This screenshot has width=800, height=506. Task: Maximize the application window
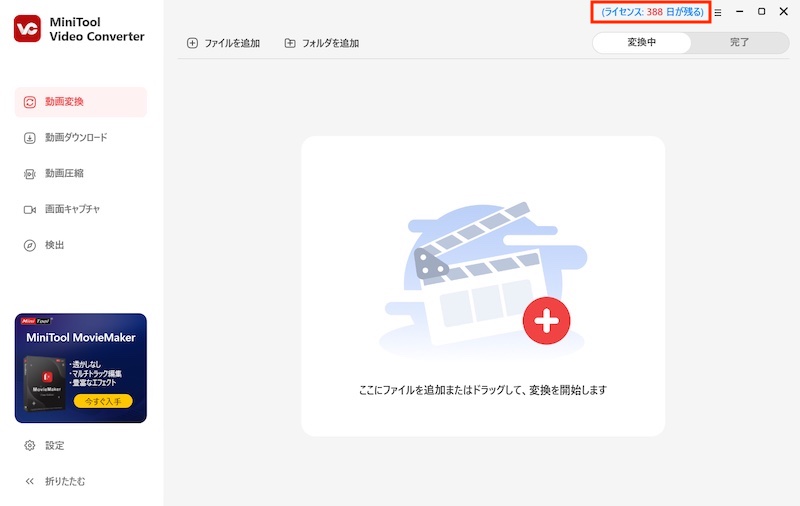[x=761, y=12]
